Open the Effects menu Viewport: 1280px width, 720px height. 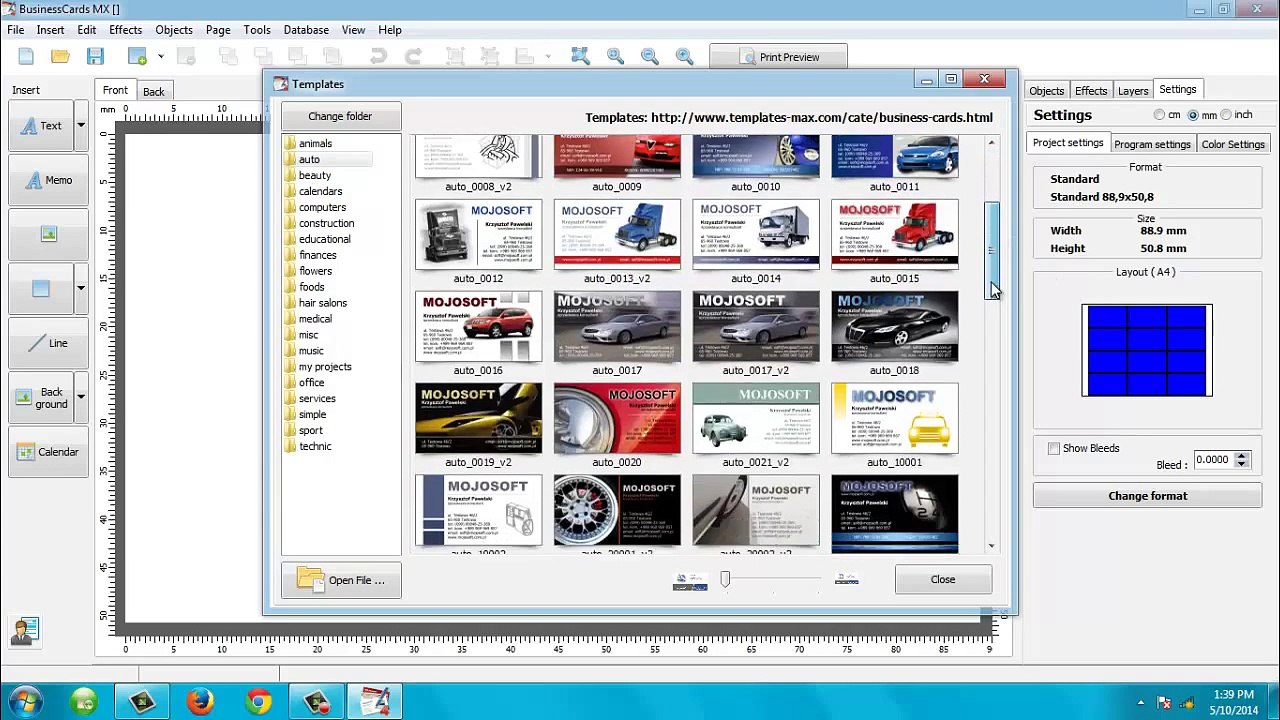pyautogui.click(x=126, y=30)
